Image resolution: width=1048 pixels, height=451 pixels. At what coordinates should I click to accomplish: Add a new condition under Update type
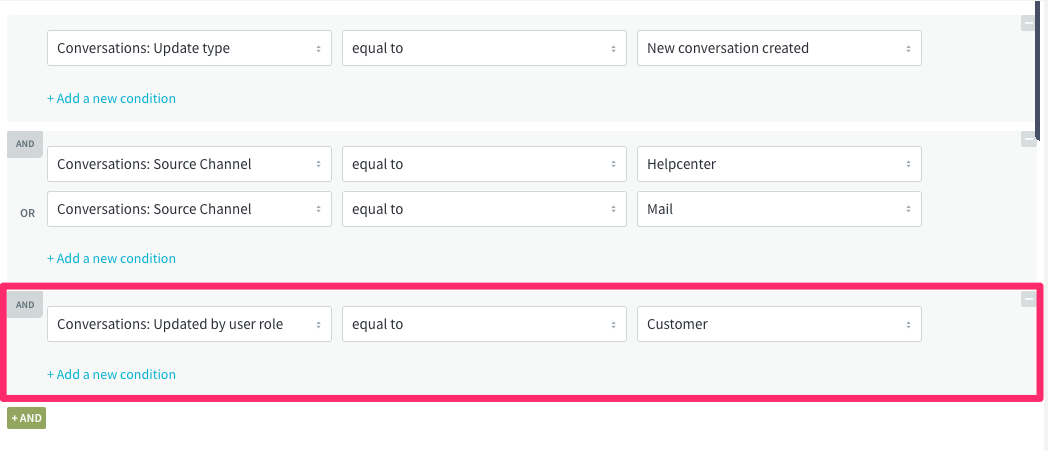click(111, 99)
